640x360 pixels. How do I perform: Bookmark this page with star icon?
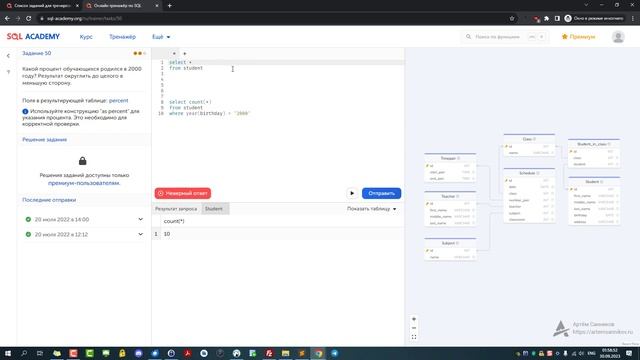511,18
